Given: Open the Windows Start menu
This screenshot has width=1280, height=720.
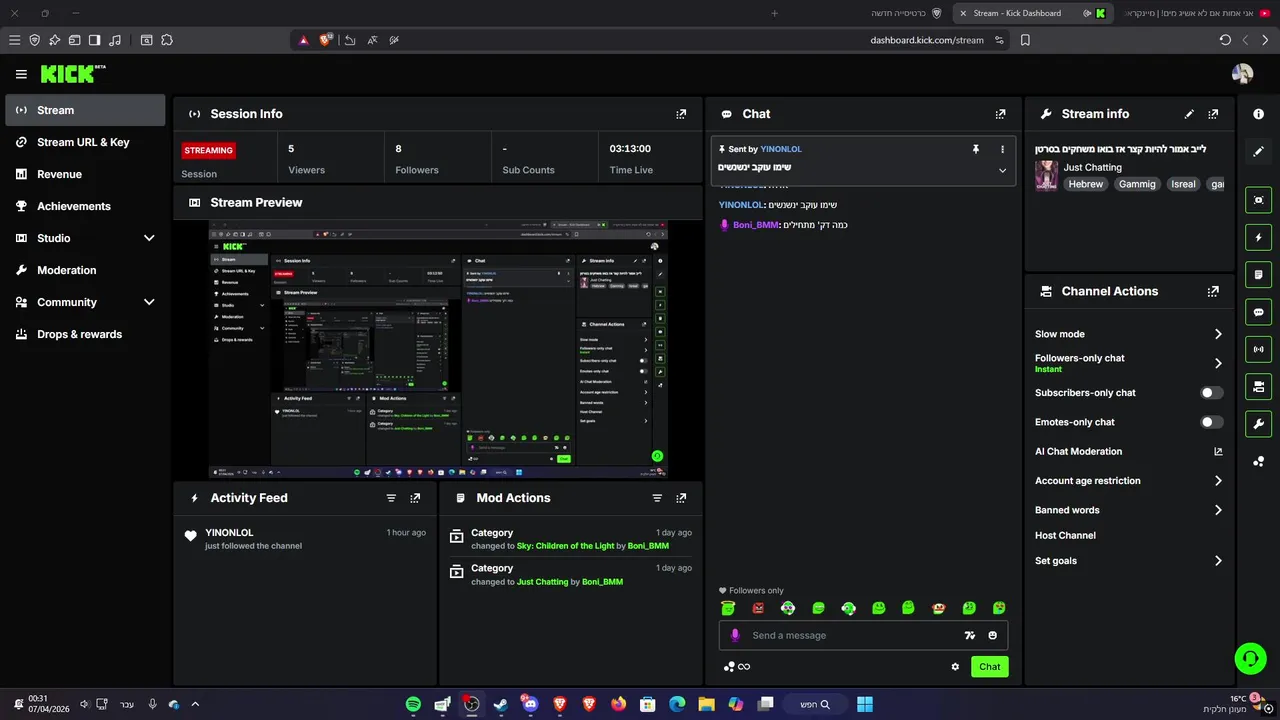Looking at the screenshot, I should [865, 704].
